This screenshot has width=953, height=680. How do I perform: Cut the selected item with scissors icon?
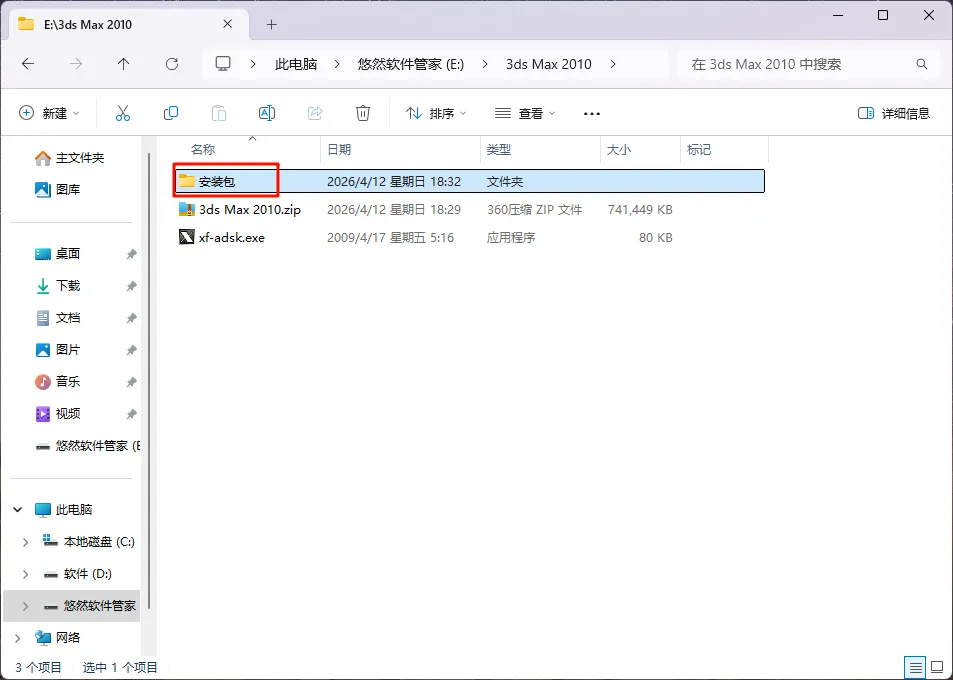[x=123, y=113]
